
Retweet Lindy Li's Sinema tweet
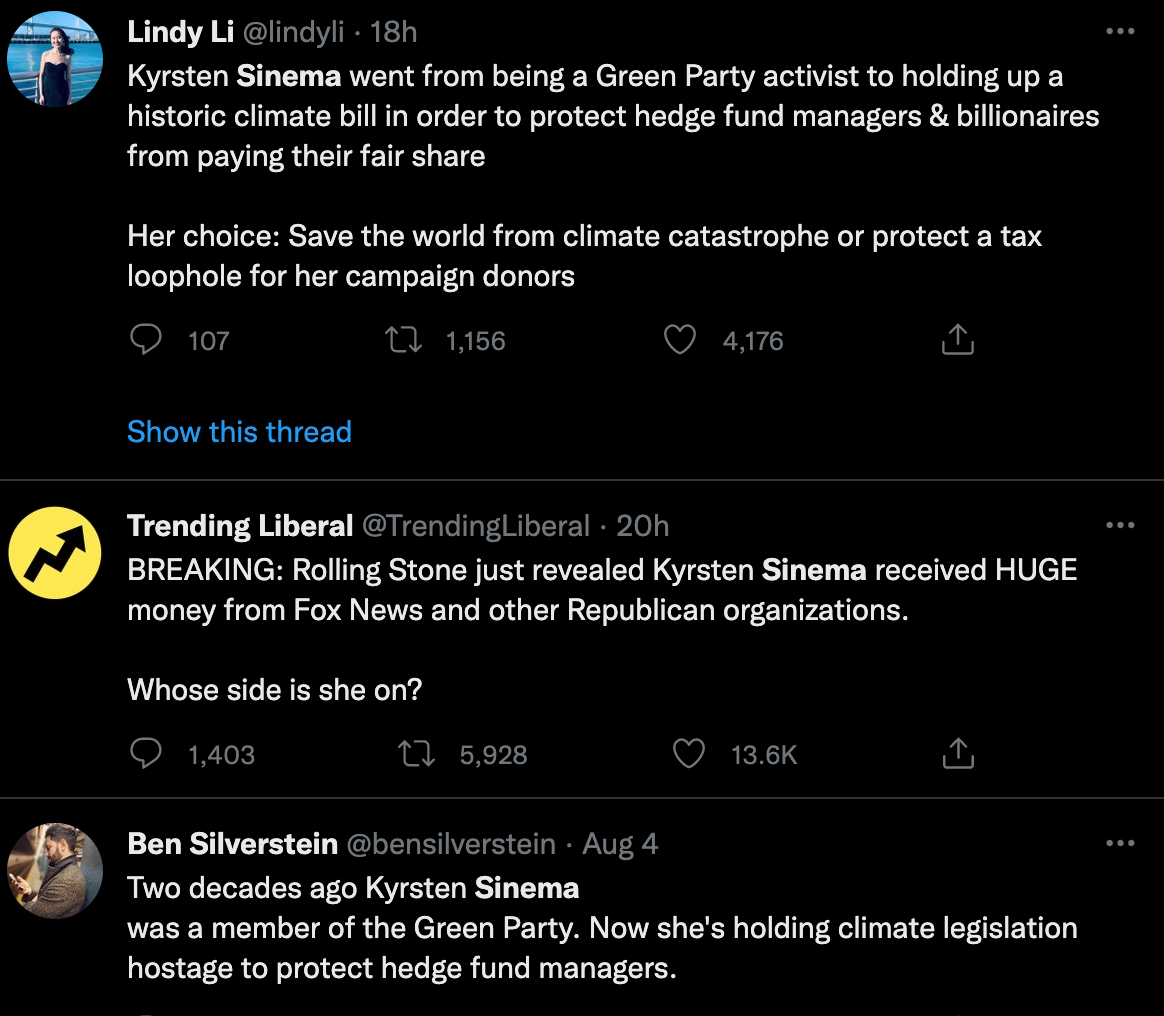coord(404,340)
